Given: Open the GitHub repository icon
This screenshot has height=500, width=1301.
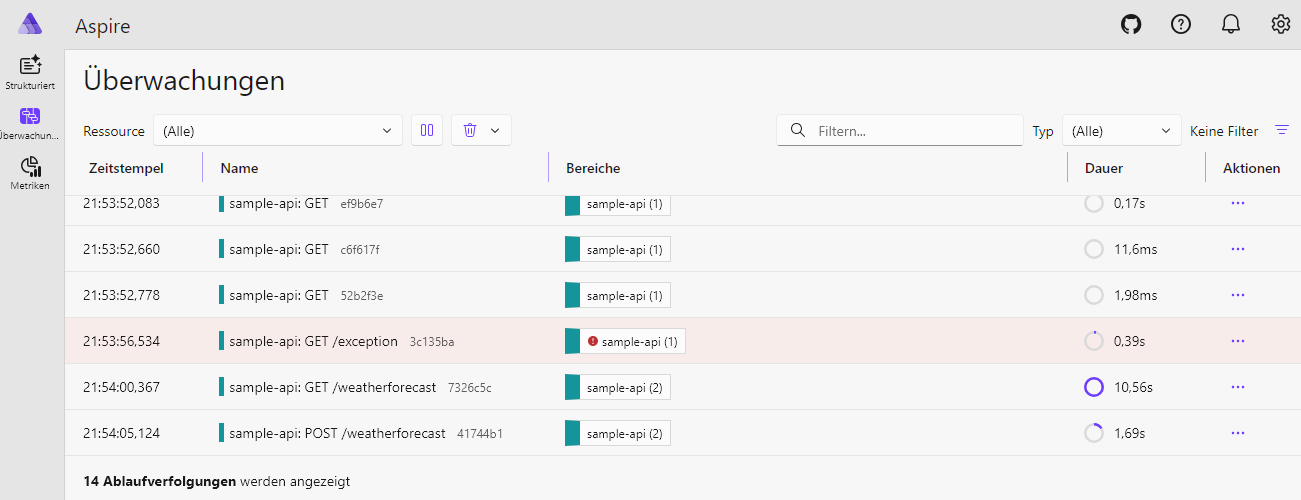Looking at the screenshot, I should 1131,24.
